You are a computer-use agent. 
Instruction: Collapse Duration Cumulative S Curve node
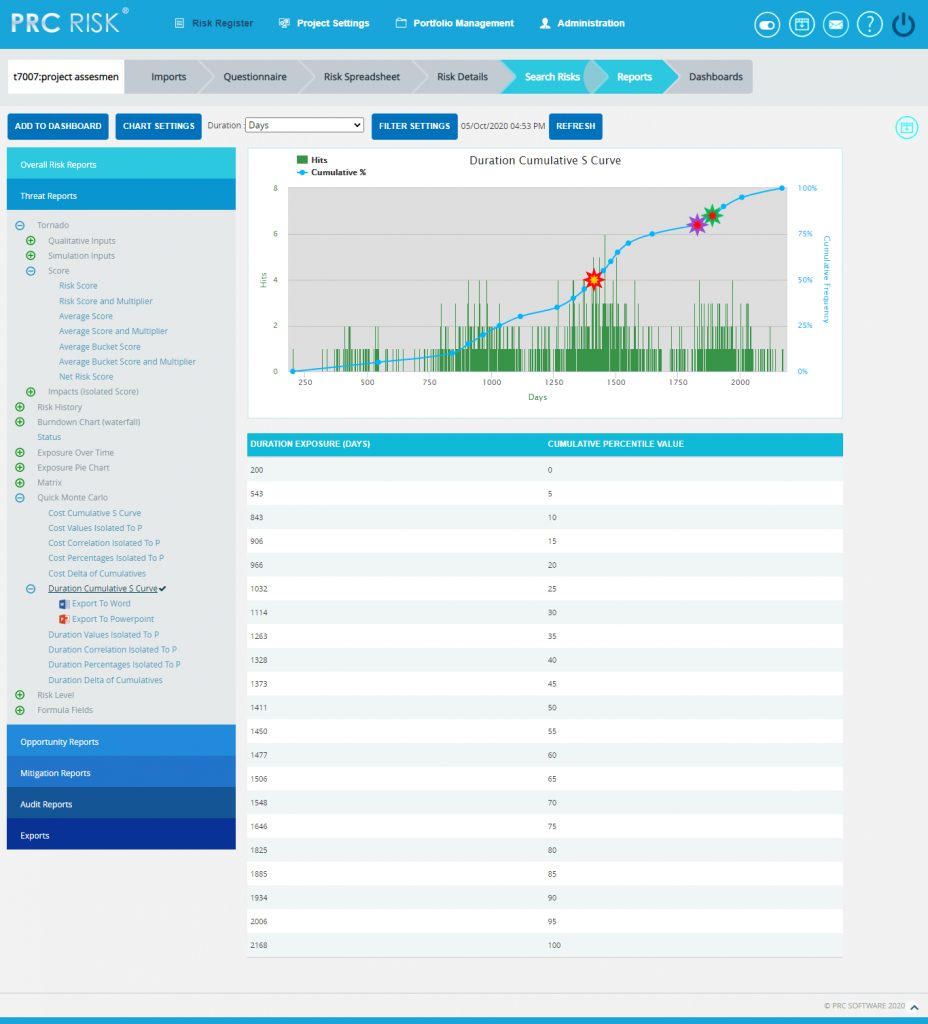tap(31, 588)
